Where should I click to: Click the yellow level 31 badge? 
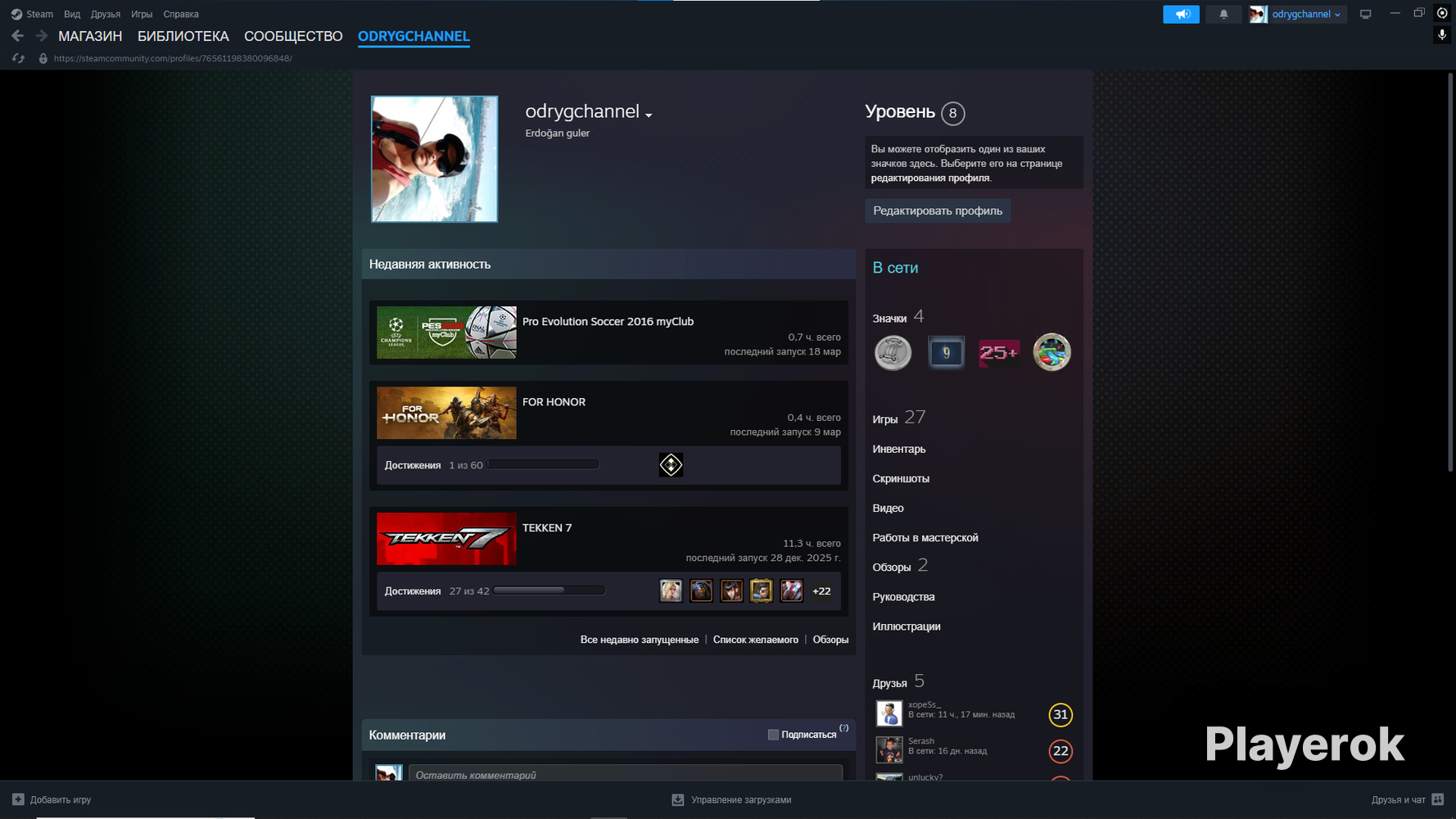point(1060,715)
